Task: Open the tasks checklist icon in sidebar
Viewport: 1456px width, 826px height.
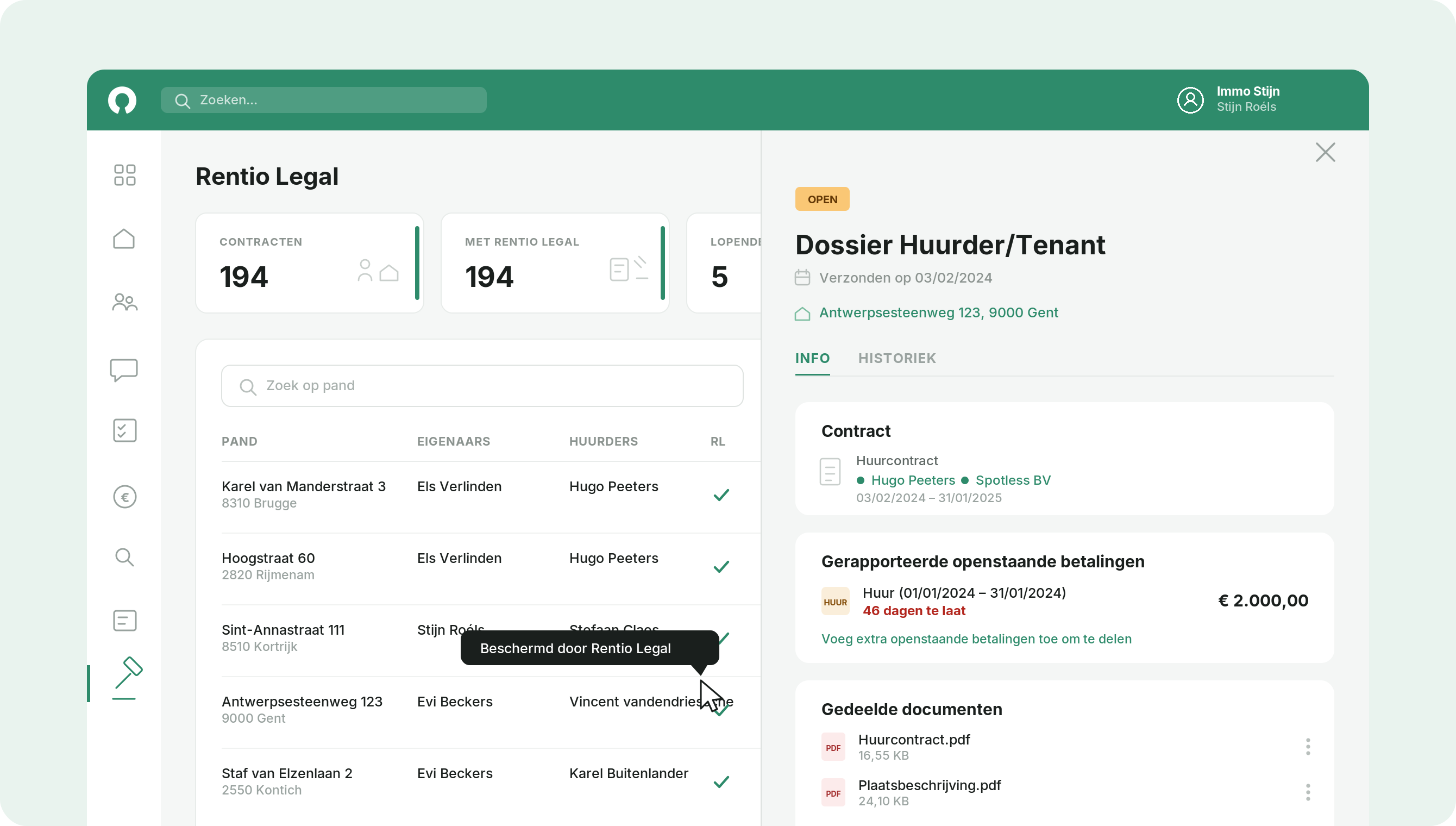Action: pyautogui.click(x=124, y=430)
